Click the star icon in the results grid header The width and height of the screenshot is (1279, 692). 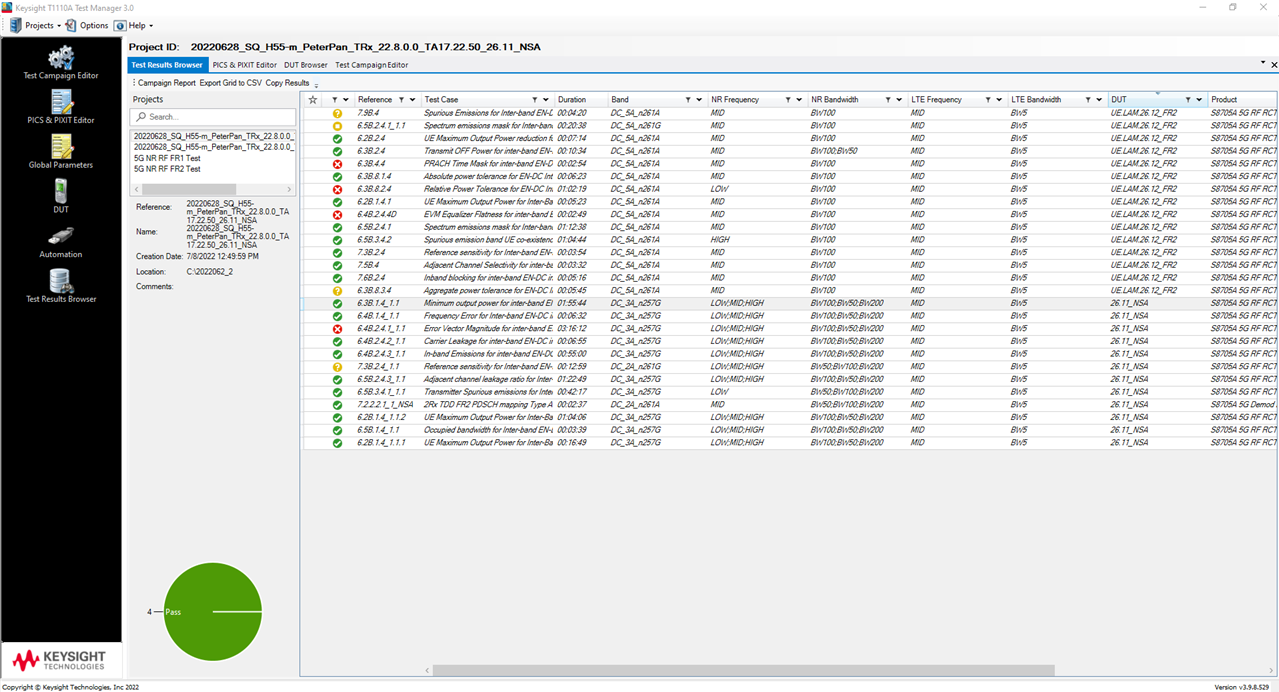point(312,99)
